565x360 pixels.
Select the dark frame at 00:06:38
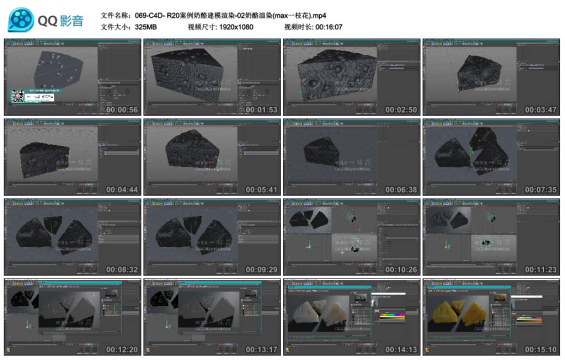(352, 157)
